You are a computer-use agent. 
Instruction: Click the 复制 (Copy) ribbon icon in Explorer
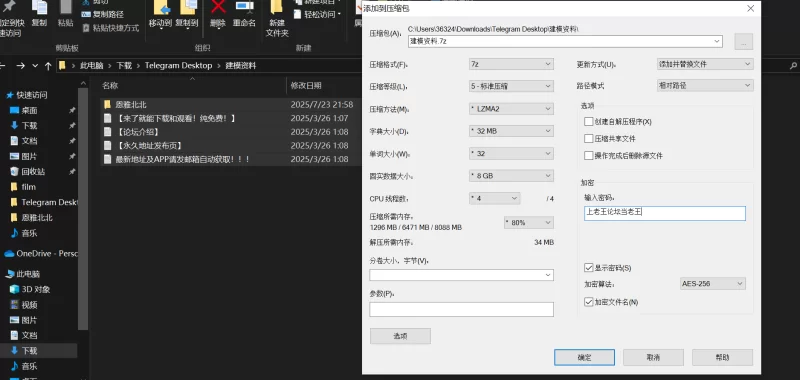click(39, 13)
